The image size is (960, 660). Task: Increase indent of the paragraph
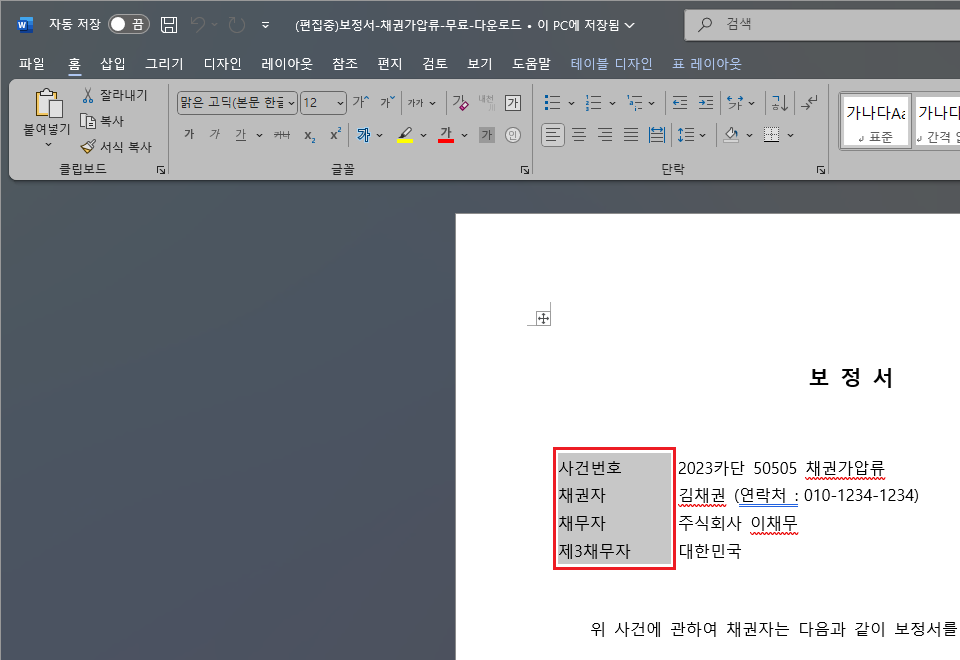pos(706,103)
